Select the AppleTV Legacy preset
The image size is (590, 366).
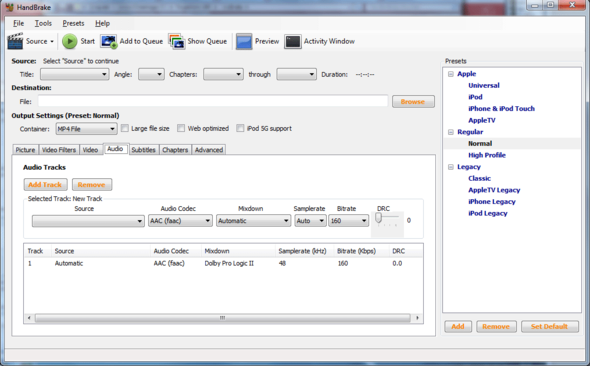click(494, 190)
